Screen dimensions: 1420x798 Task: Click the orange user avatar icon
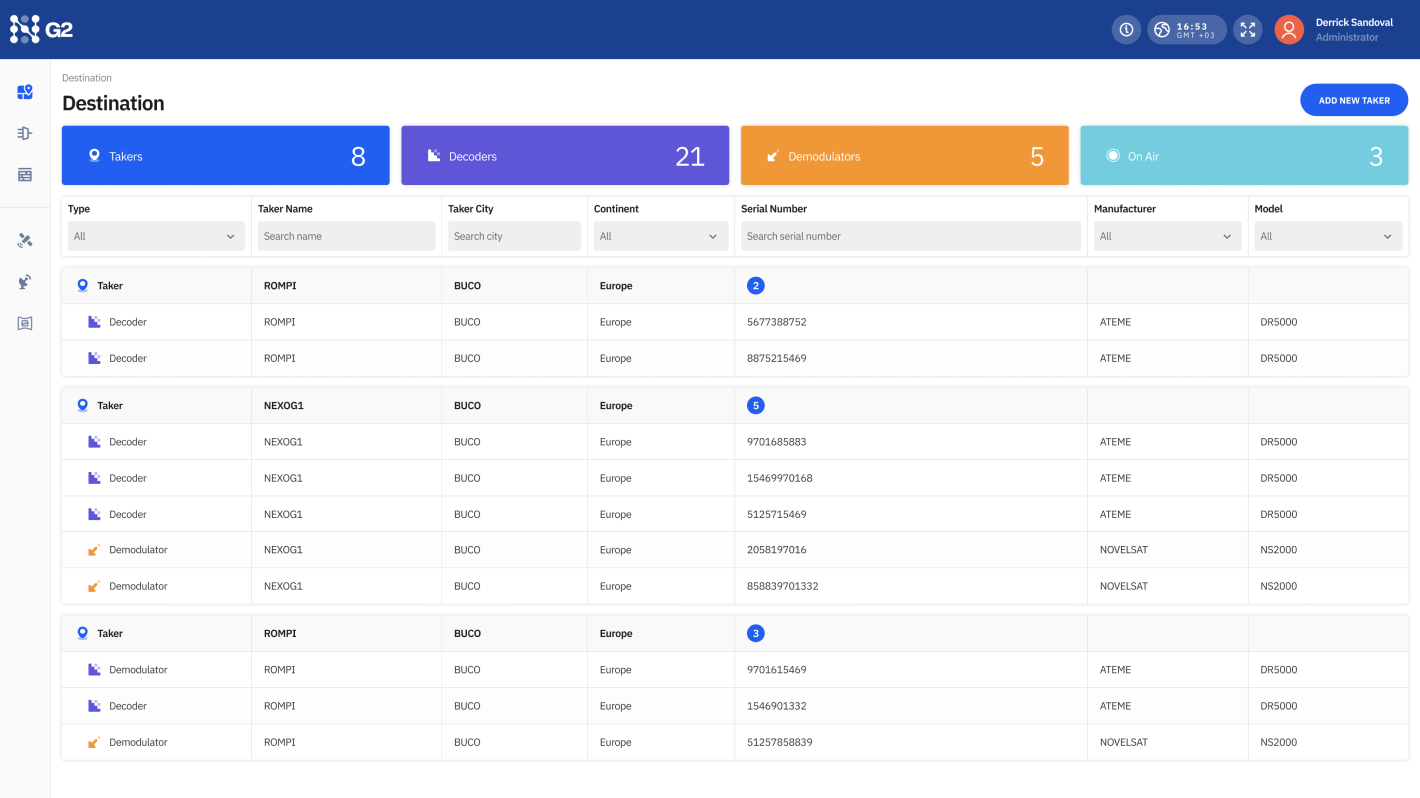pos(1289,30)
